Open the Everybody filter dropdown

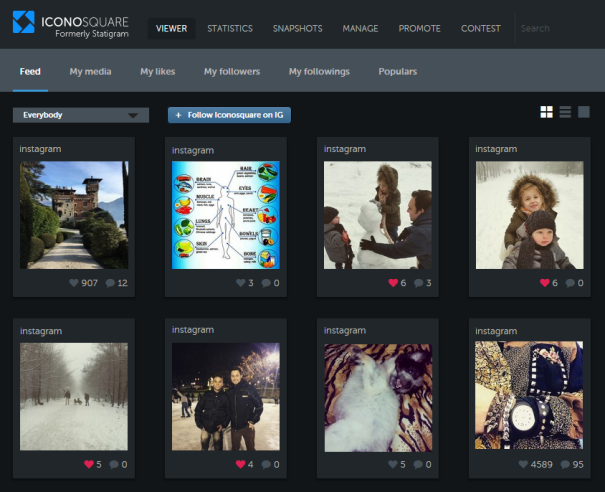[81, 115]
